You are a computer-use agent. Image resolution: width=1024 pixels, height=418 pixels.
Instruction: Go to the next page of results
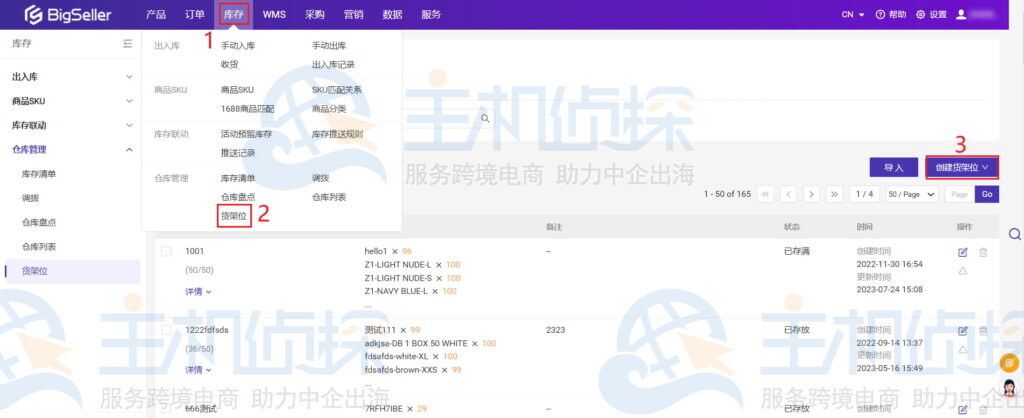pyautogui.click(x=811, y=194)
